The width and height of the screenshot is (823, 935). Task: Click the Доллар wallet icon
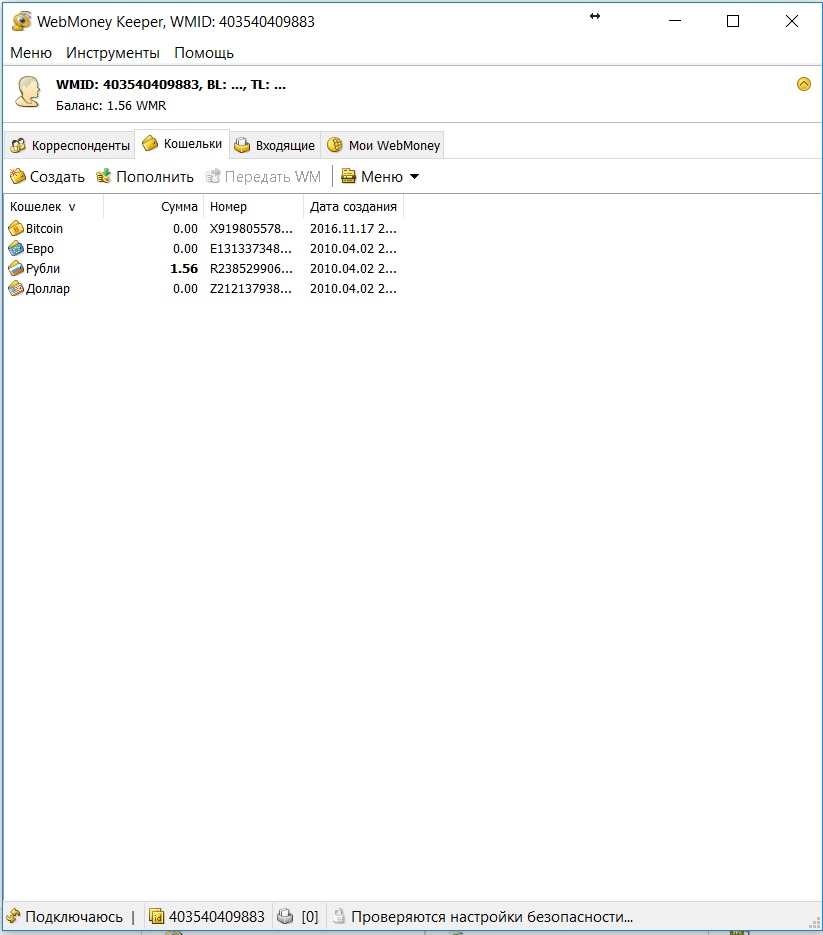(16, 289)
